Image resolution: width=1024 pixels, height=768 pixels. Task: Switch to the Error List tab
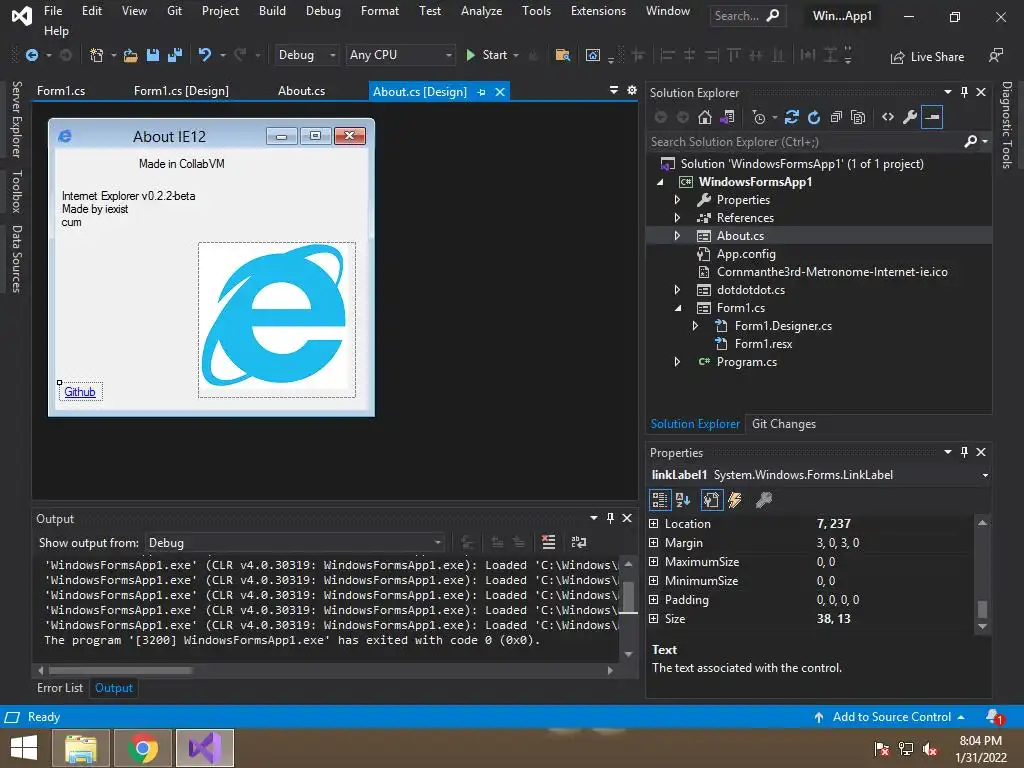point(60,688)
